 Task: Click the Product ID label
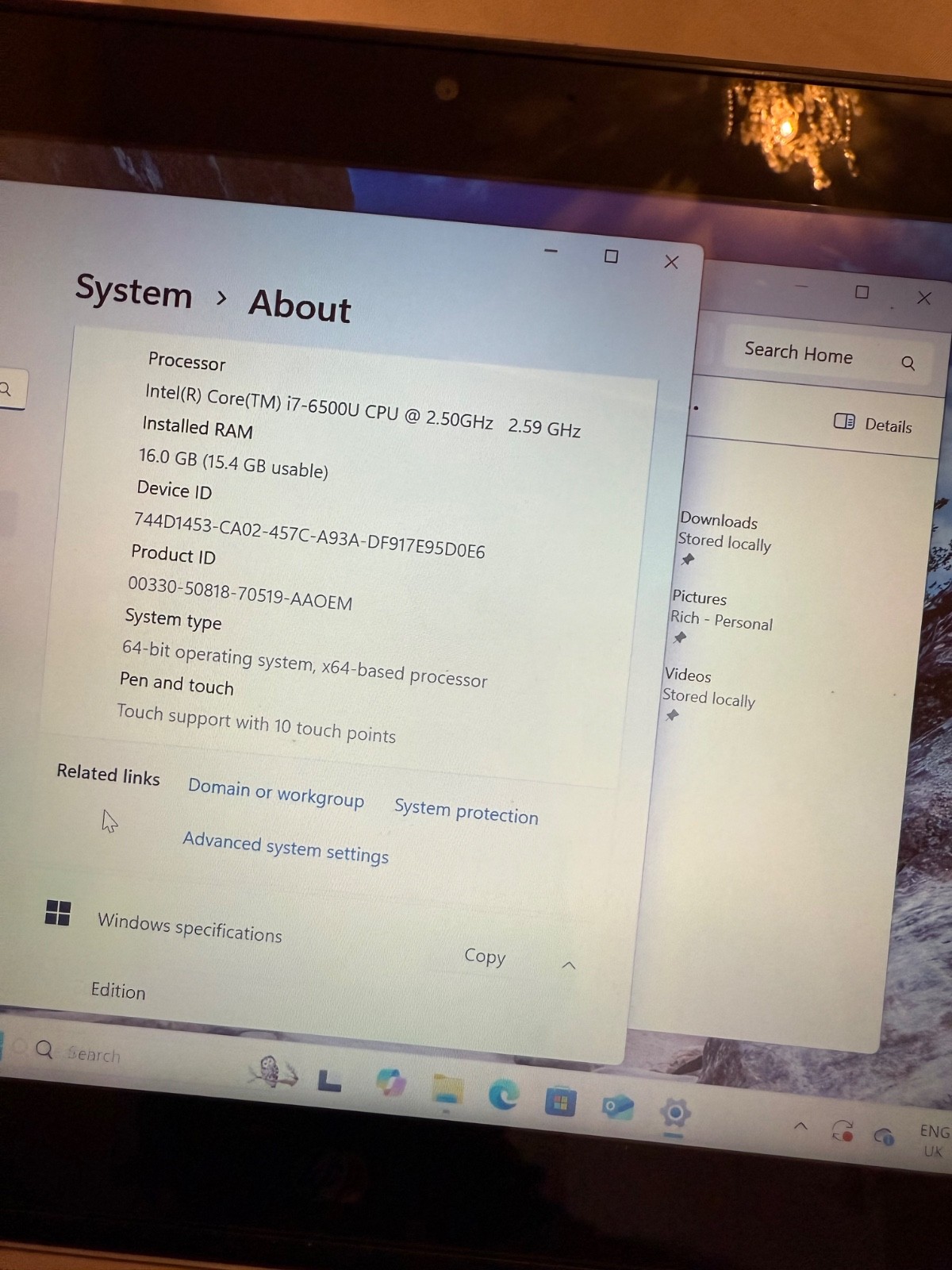click(173, 554)
